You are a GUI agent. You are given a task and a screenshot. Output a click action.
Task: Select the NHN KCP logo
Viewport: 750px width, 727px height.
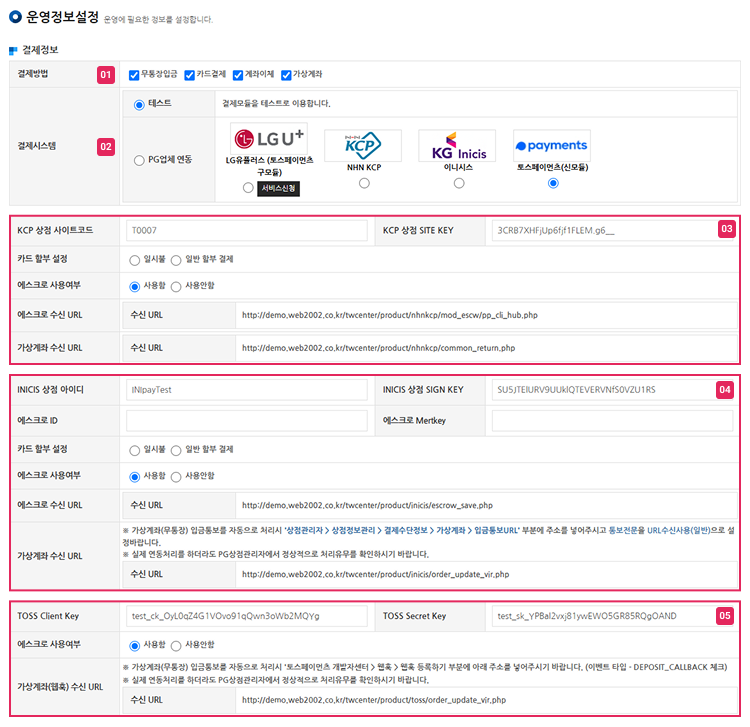(363, 145)
